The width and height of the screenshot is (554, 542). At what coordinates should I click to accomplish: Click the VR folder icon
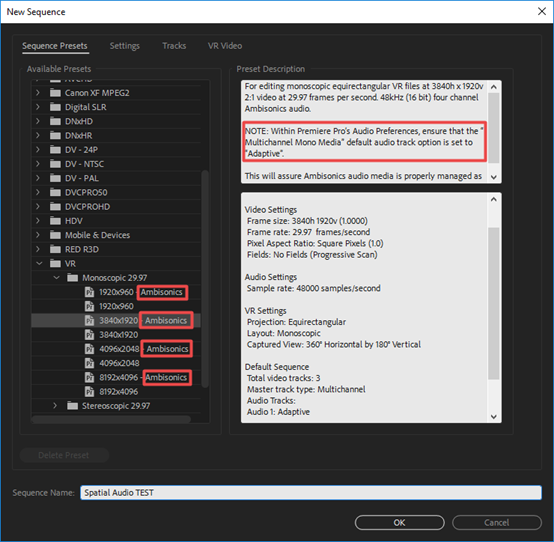[x=55, y=263]
